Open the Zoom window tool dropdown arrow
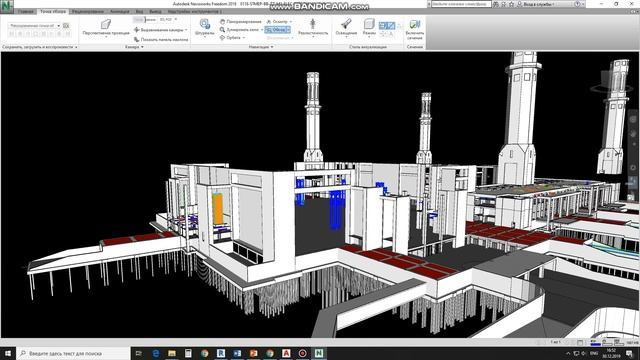This screenshot has height=360, width=640. click(x=262, y=30)
